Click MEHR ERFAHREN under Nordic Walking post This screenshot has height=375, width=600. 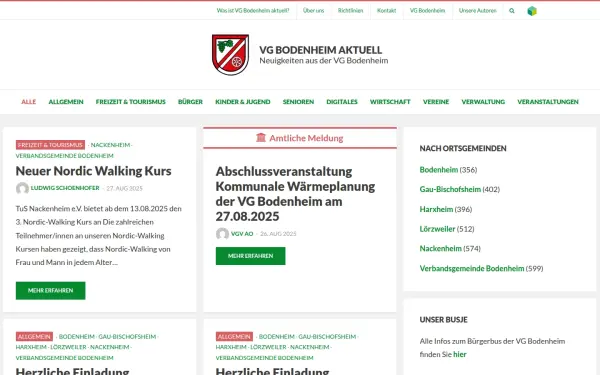pos(51,291)
